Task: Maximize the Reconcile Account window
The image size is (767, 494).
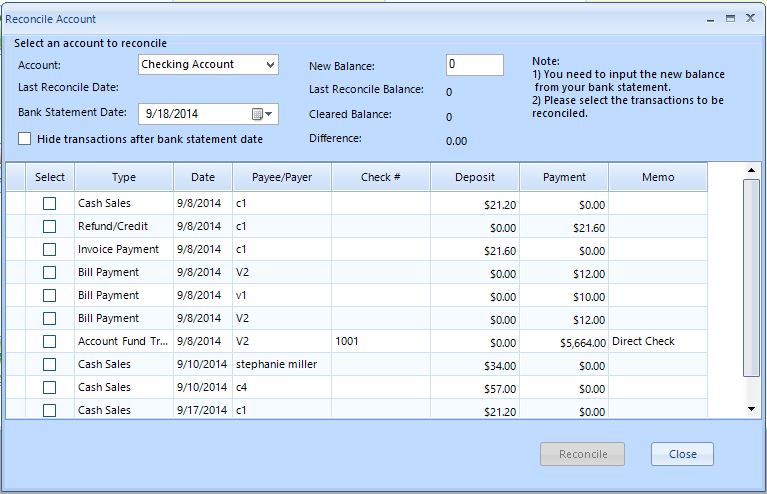Action: click(x=731, y=18)
